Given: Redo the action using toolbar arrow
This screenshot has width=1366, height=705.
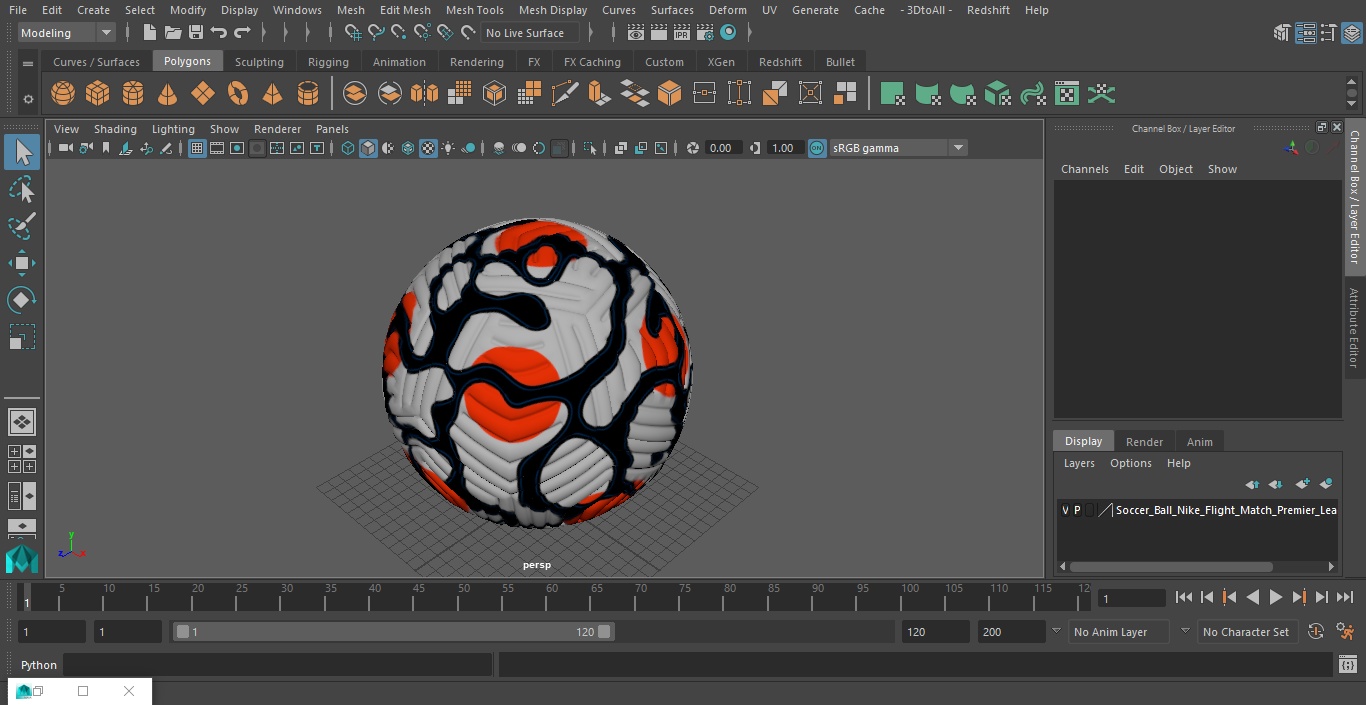Looking at the screenshot, I should [242, 33].
